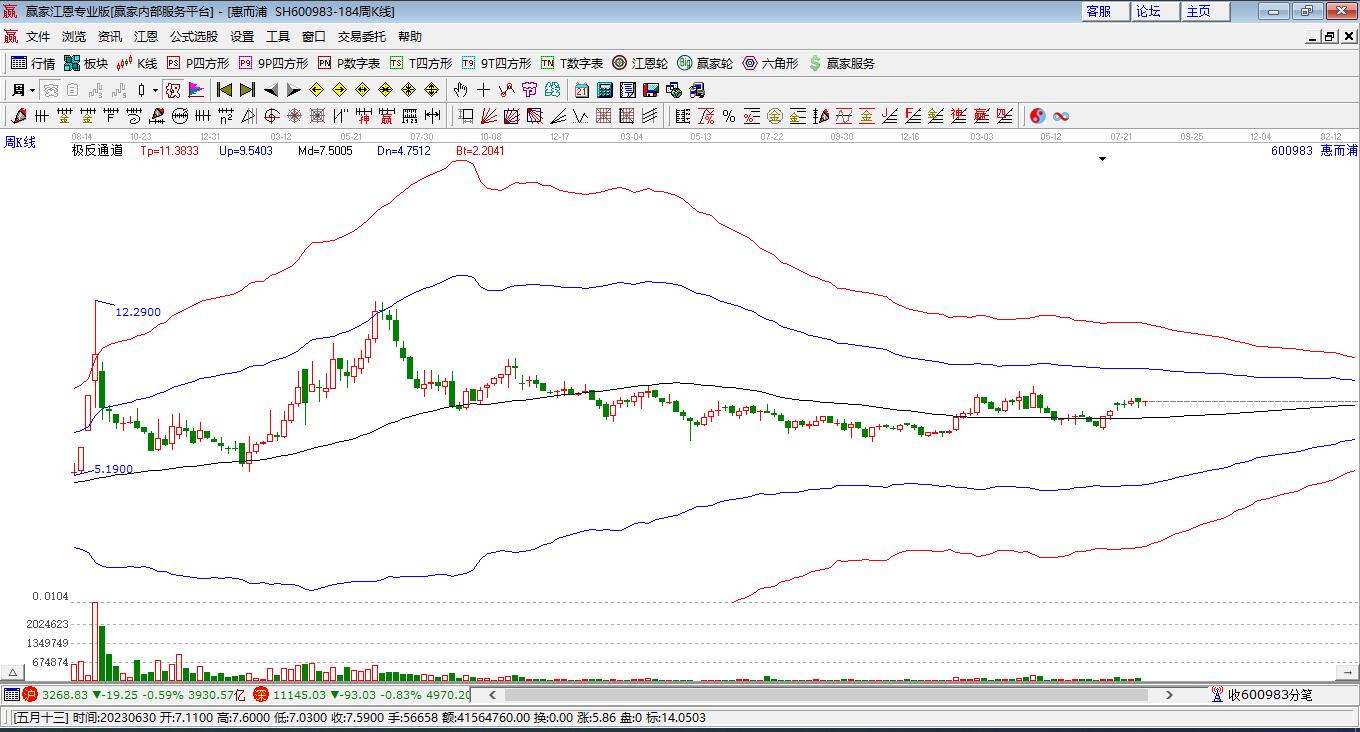
Task: Toggle the 极反通道 indicator button
Action: coord(97,151)
